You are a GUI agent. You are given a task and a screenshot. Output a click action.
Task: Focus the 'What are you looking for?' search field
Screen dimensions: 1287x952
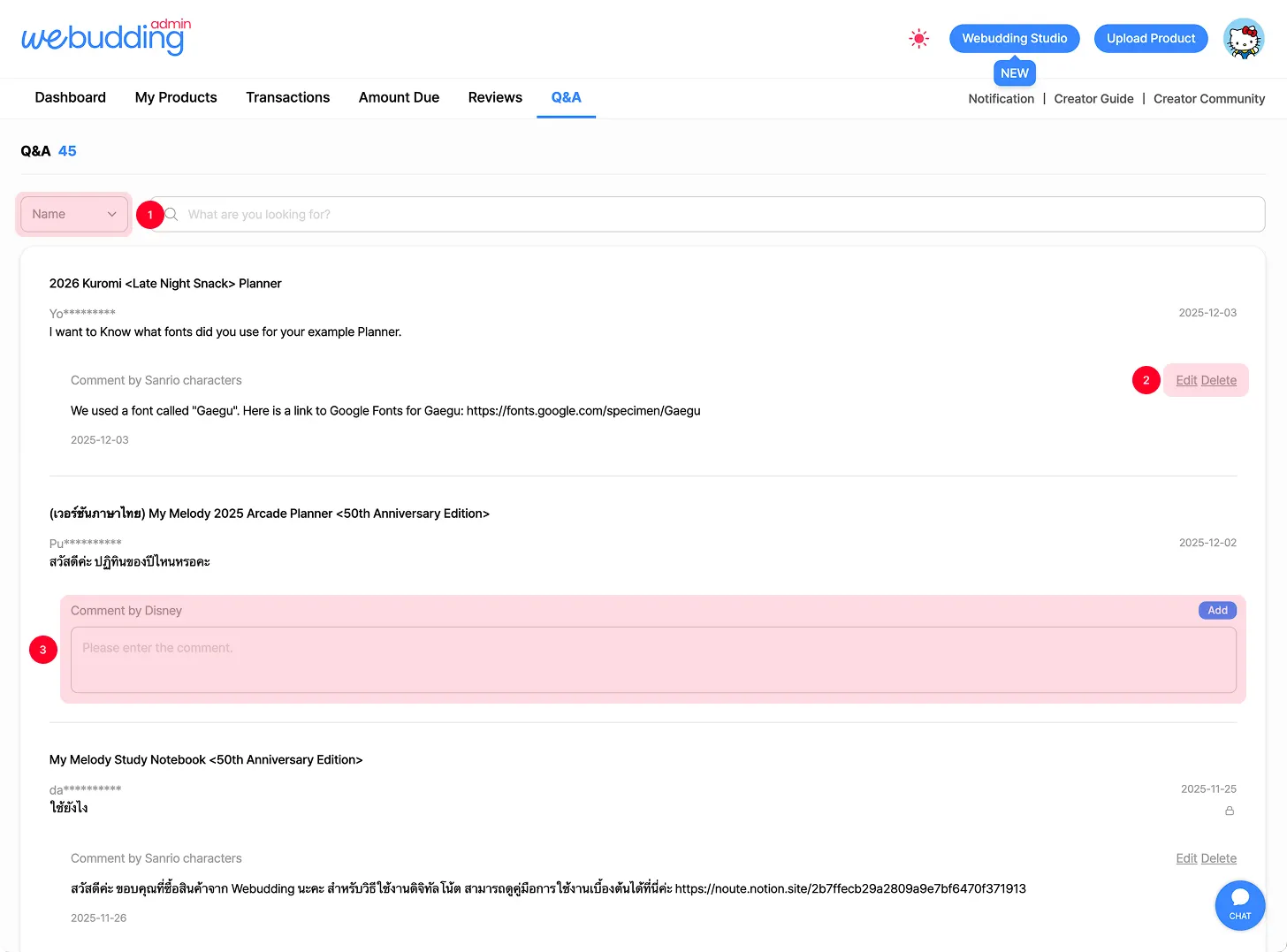coord(707,214)
